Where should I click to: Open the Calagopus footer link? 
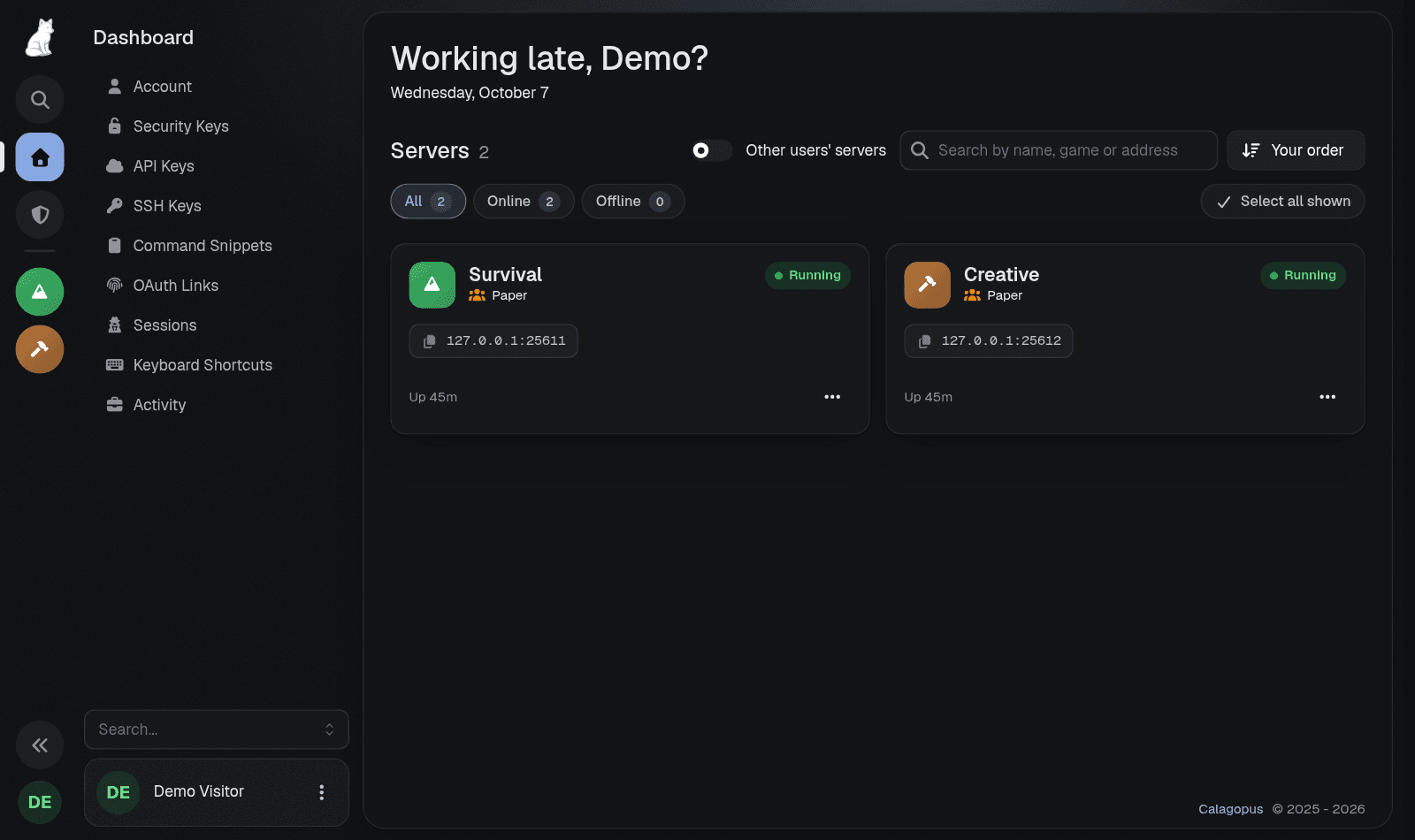pos(1230,809)
